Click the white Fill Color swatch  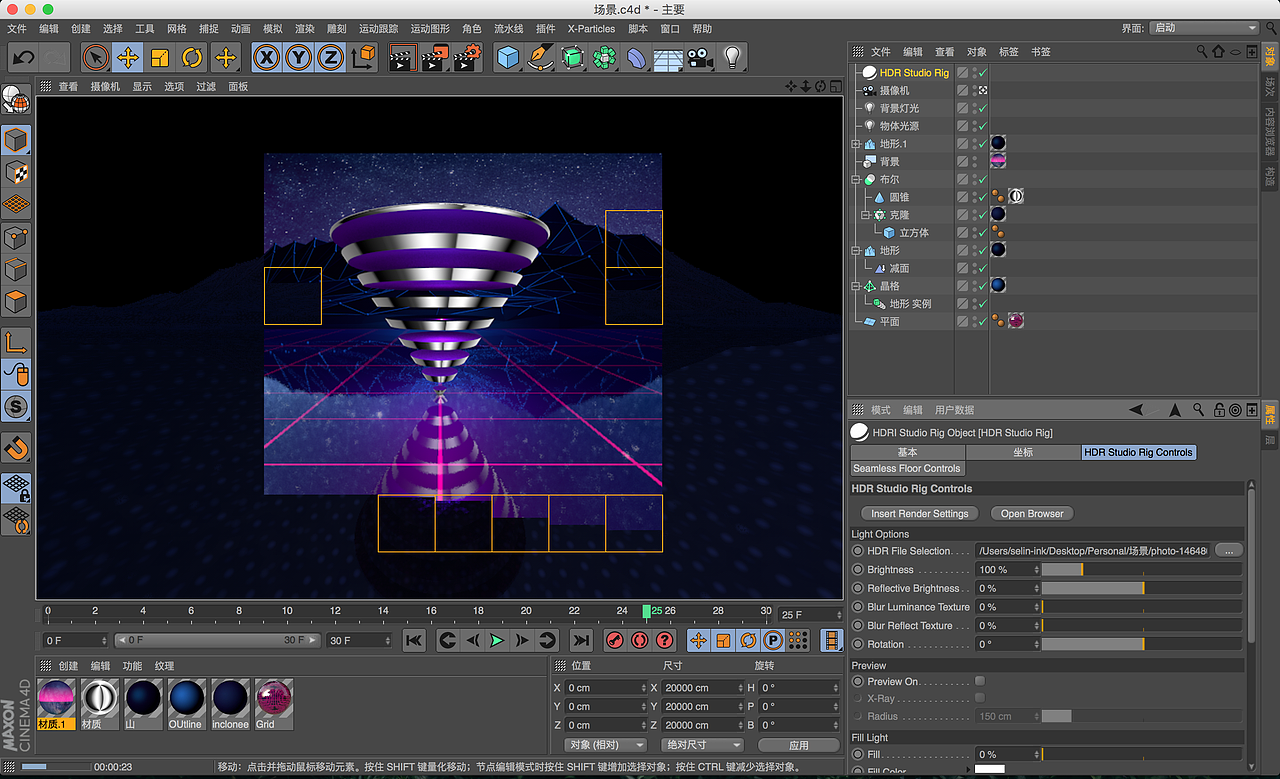[989, 769]
